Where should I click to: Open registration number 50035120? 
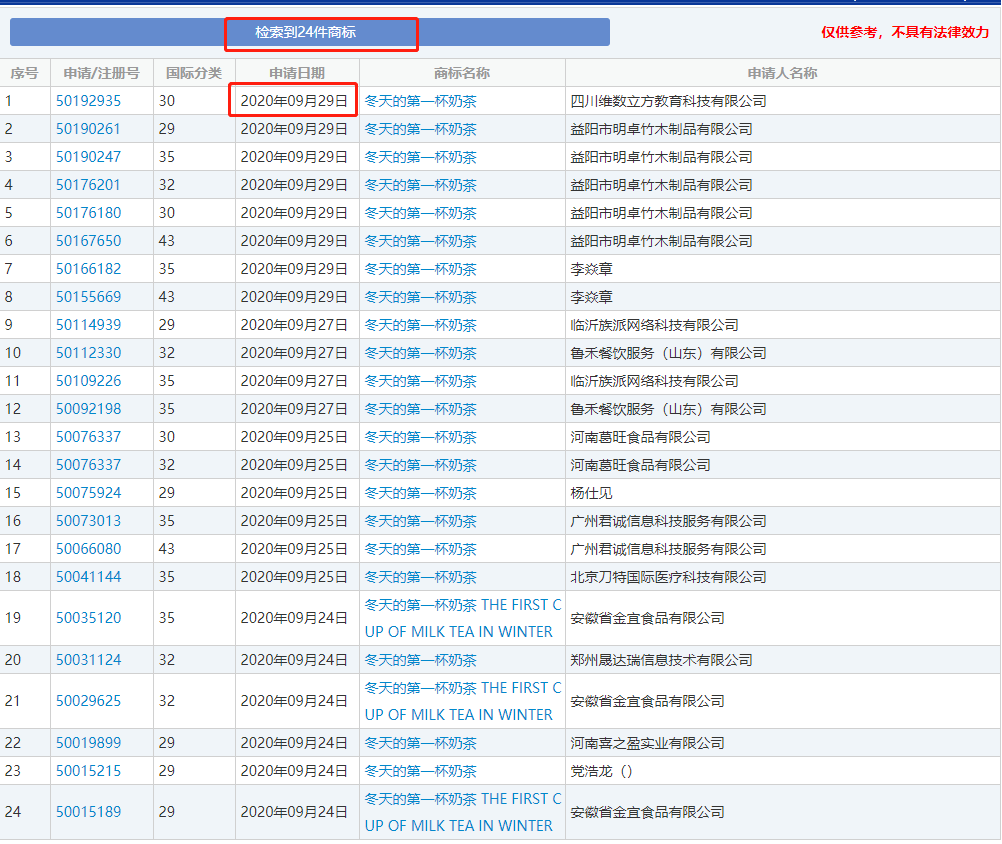88,618
